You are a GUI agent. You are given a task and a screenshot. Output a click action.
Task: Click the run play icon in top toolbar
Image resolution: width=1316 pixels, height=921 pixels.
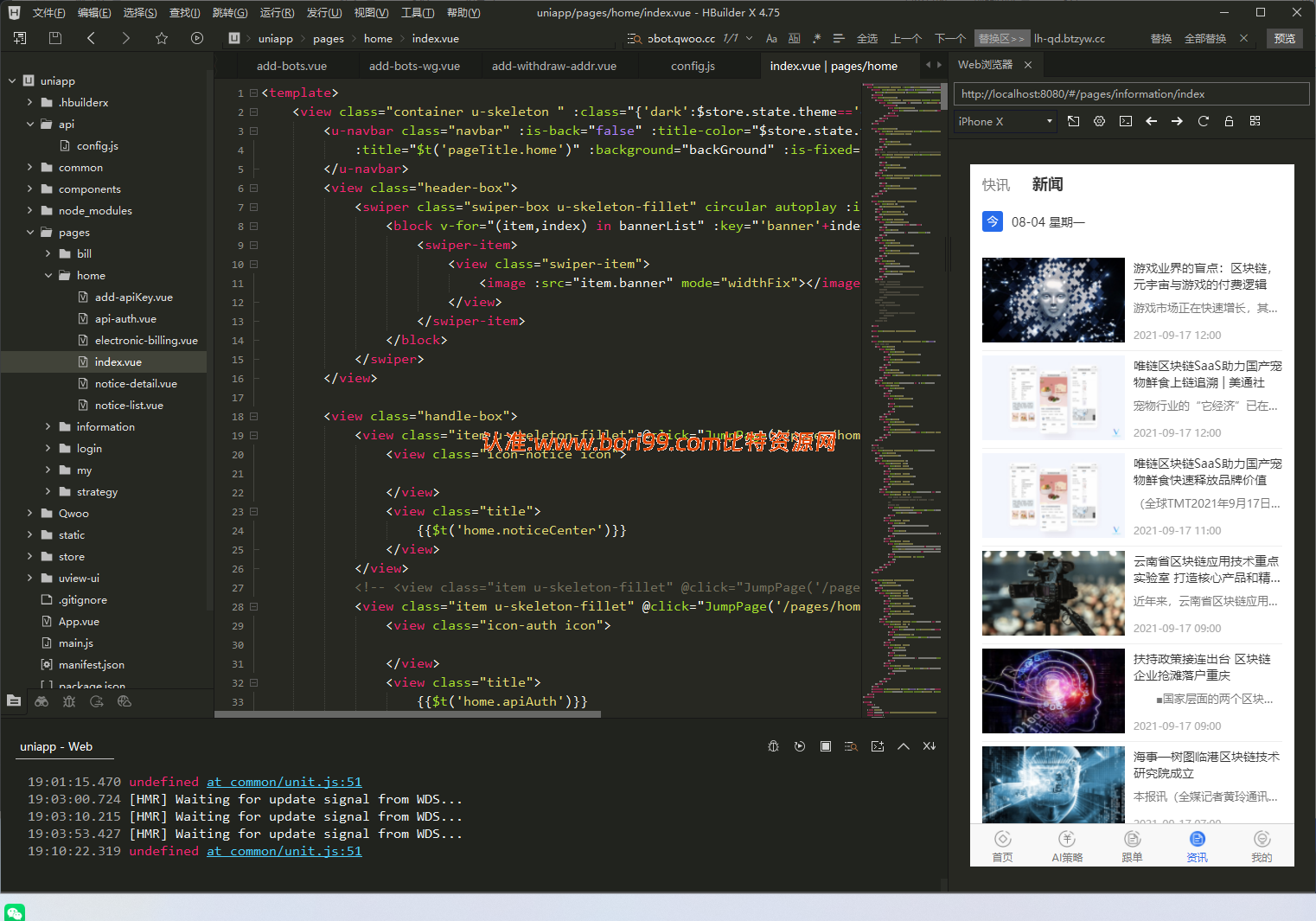click(x=197, y=38)
